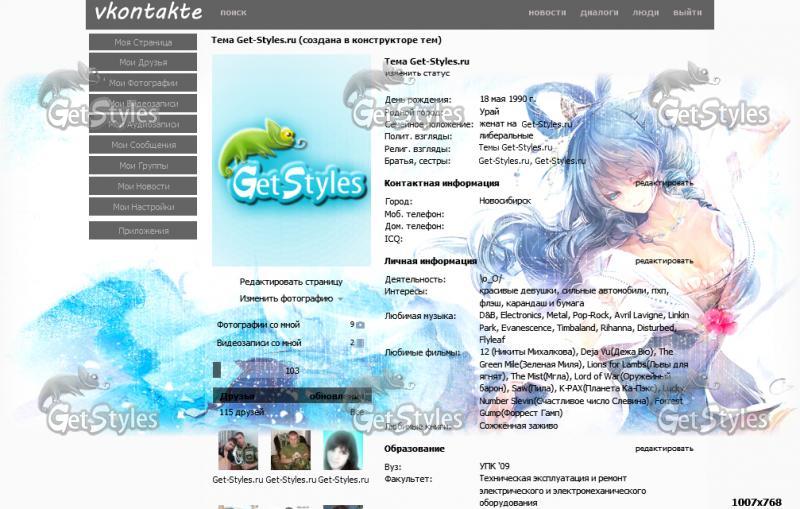Click редактировать for Образование
800x509 pixels.
664,448
